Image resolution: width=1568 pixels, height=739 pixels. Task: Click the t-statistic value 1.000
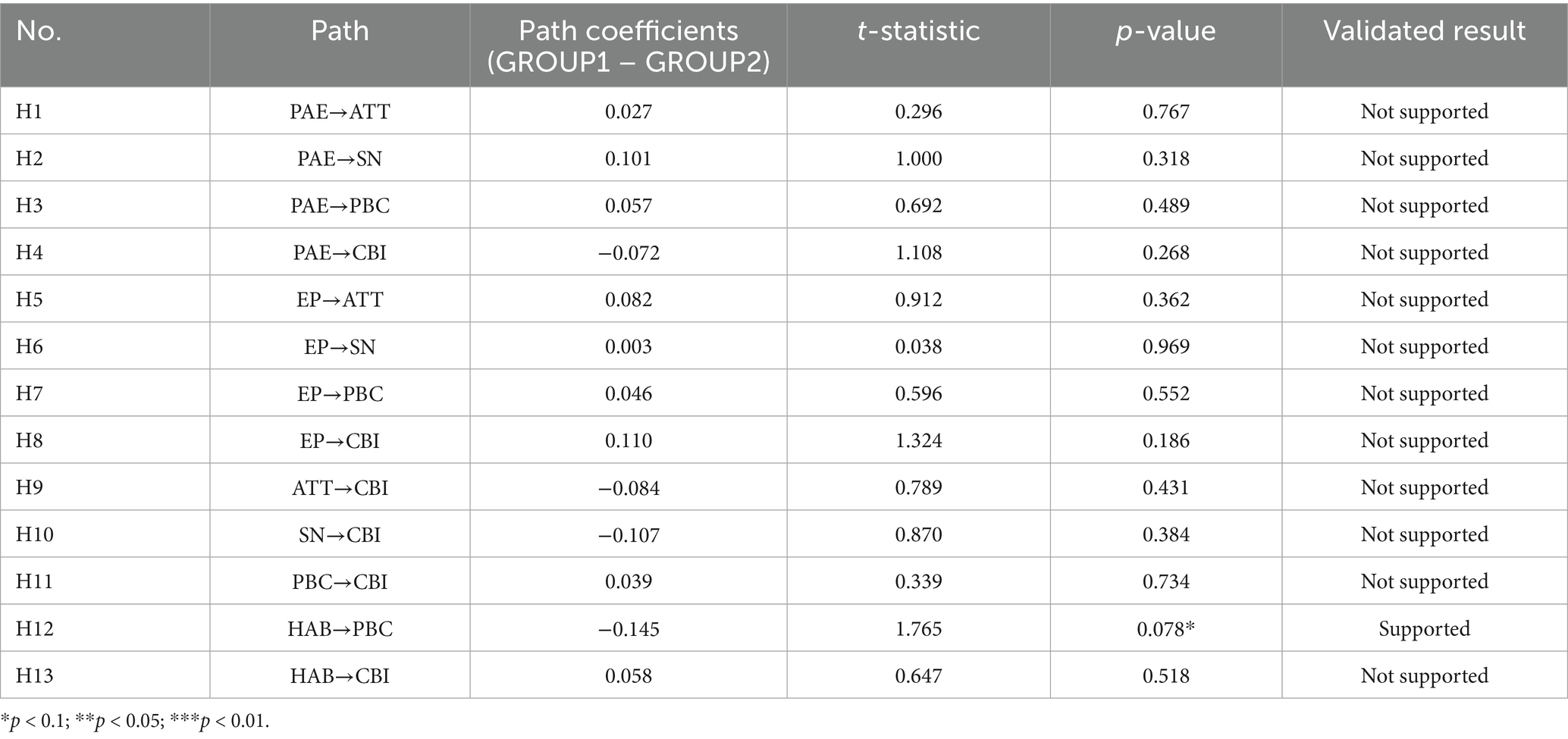[x=918, y=158]
